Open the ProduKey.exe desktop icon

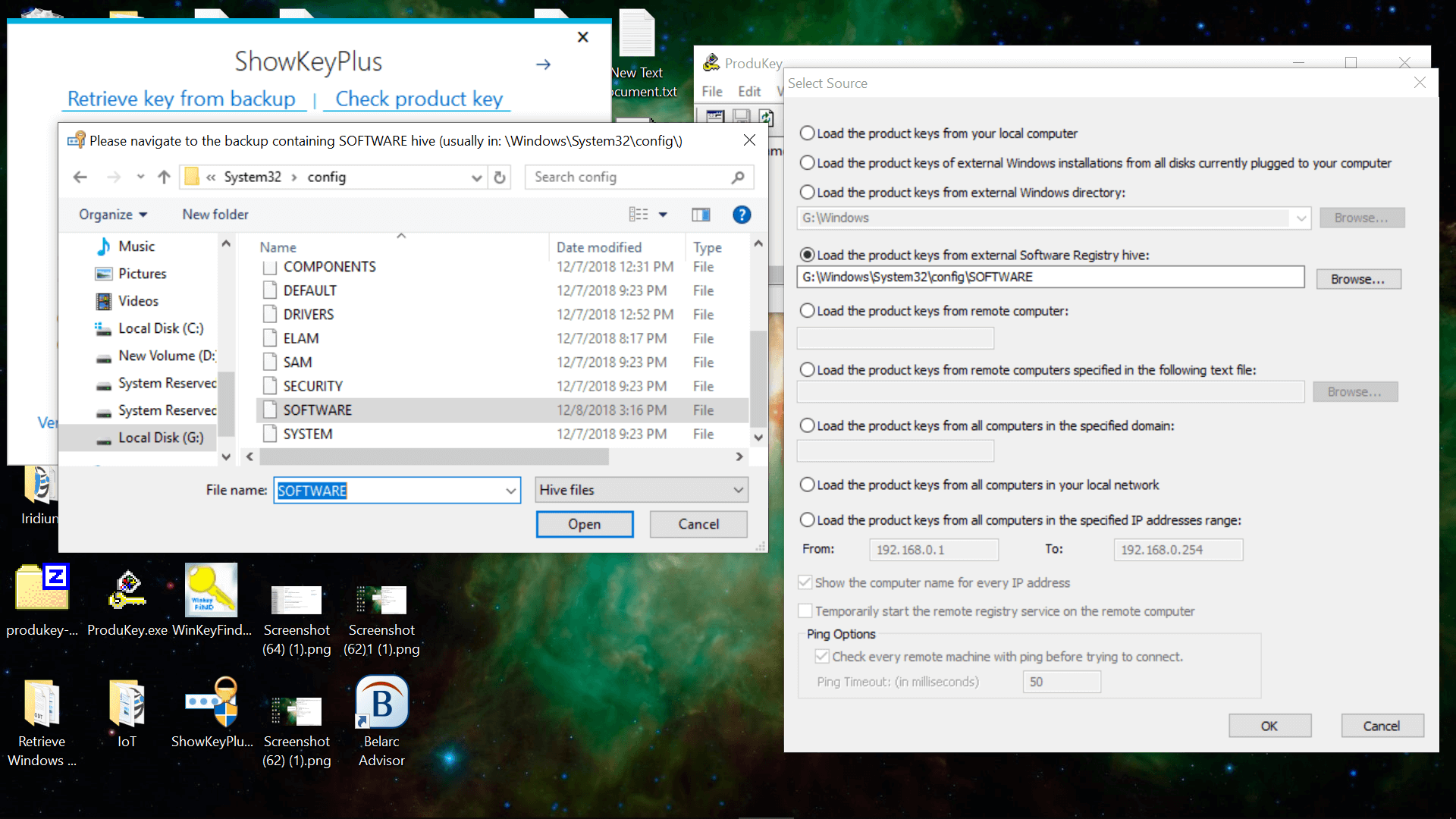[x=127, y=591]
